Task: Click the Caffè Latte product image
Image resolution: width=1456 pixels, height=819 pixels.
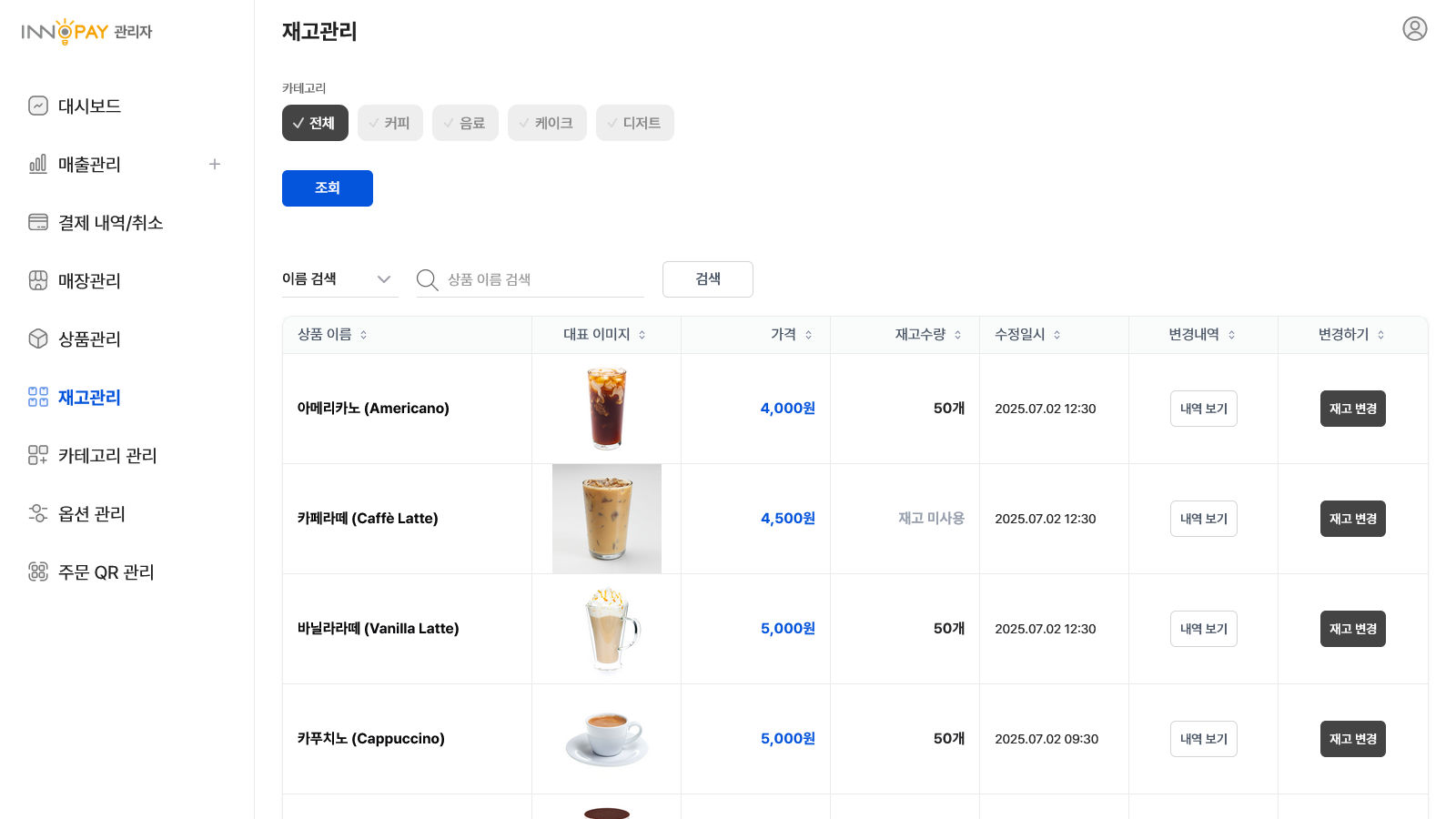Action: point(606,519)
